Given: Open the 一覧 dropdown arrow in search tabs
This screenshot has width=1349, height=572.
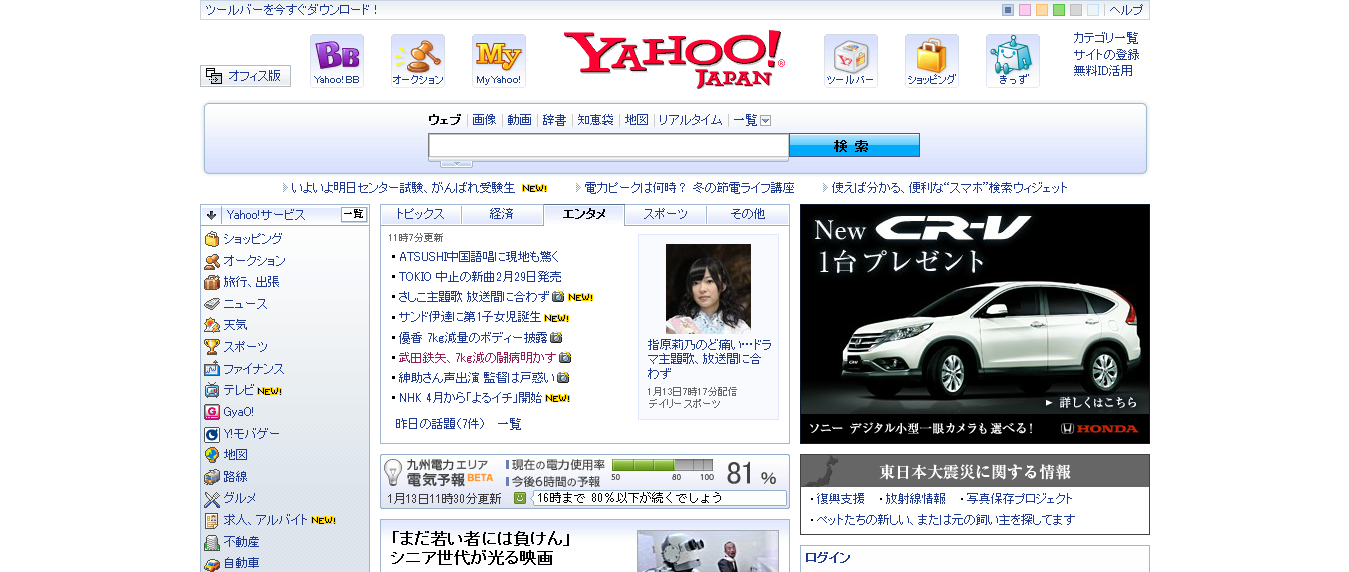Looking at the screenshot, I should (766, 120).
